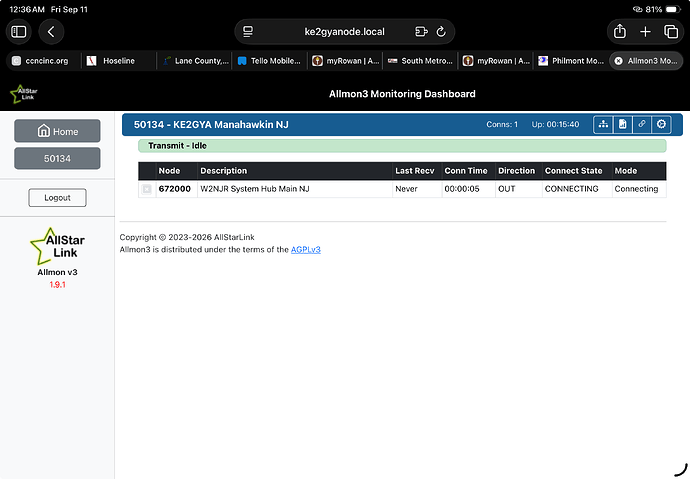Show the tab overview

(x=671, y=32)
